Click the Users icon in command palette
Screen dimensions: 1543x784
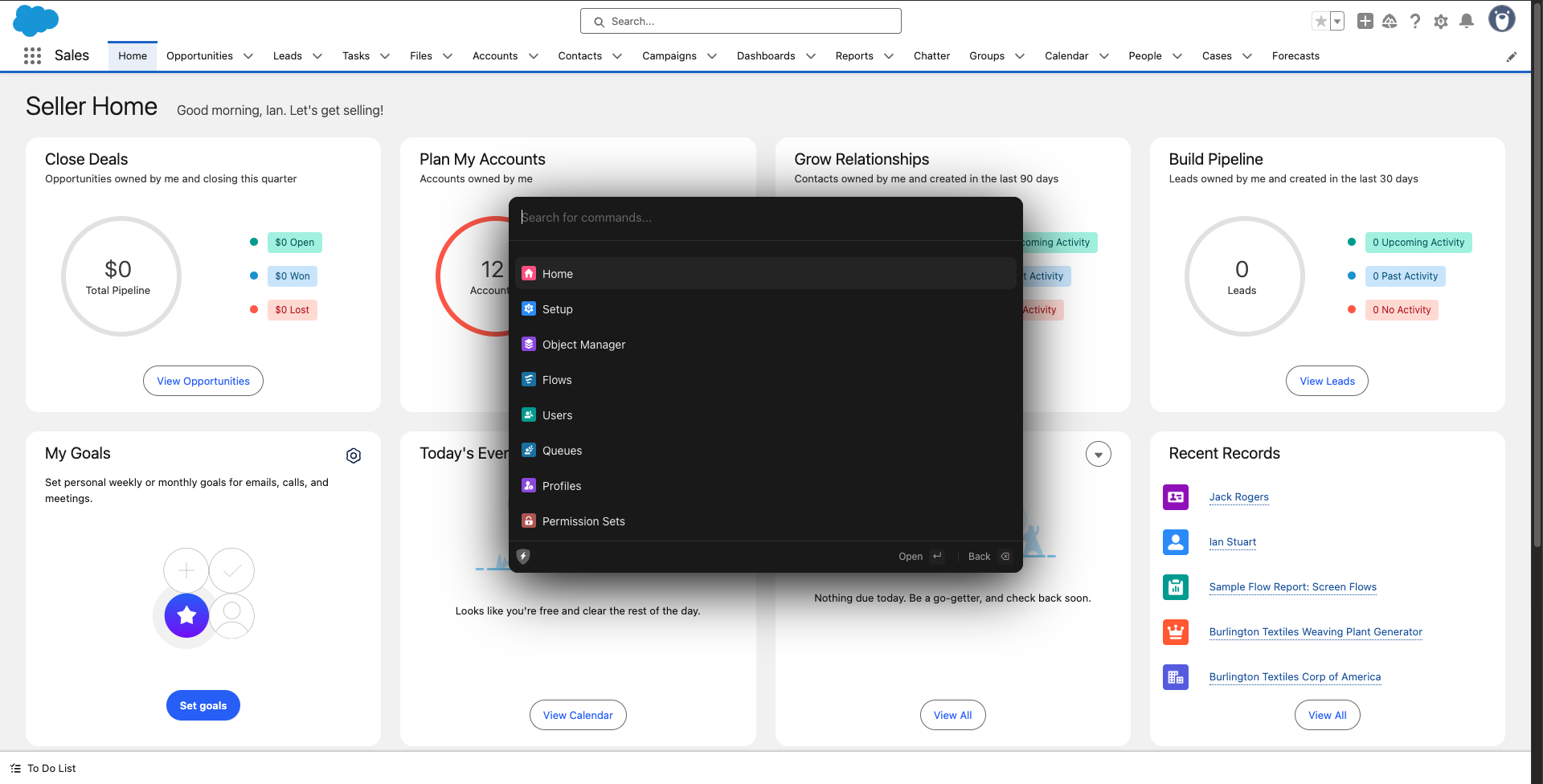coord(529,415)
